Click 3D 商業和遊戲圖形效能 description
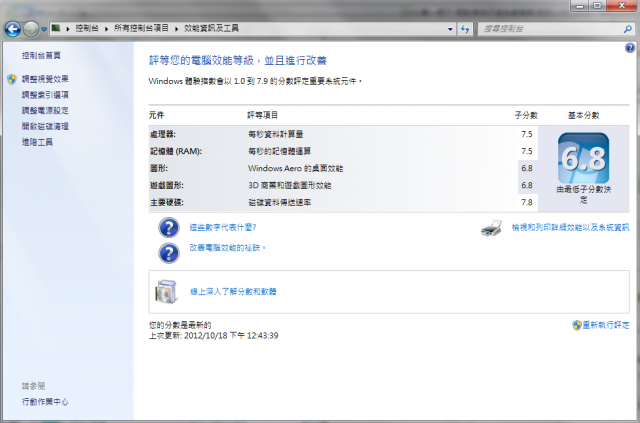This screenshot has height=423, width=640. click(x=290, y=185)
